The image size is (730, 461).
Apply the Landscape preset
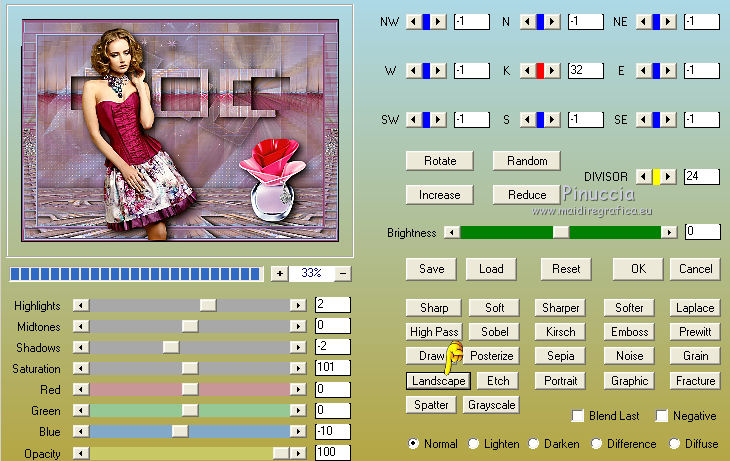click(x=438, y=381)
